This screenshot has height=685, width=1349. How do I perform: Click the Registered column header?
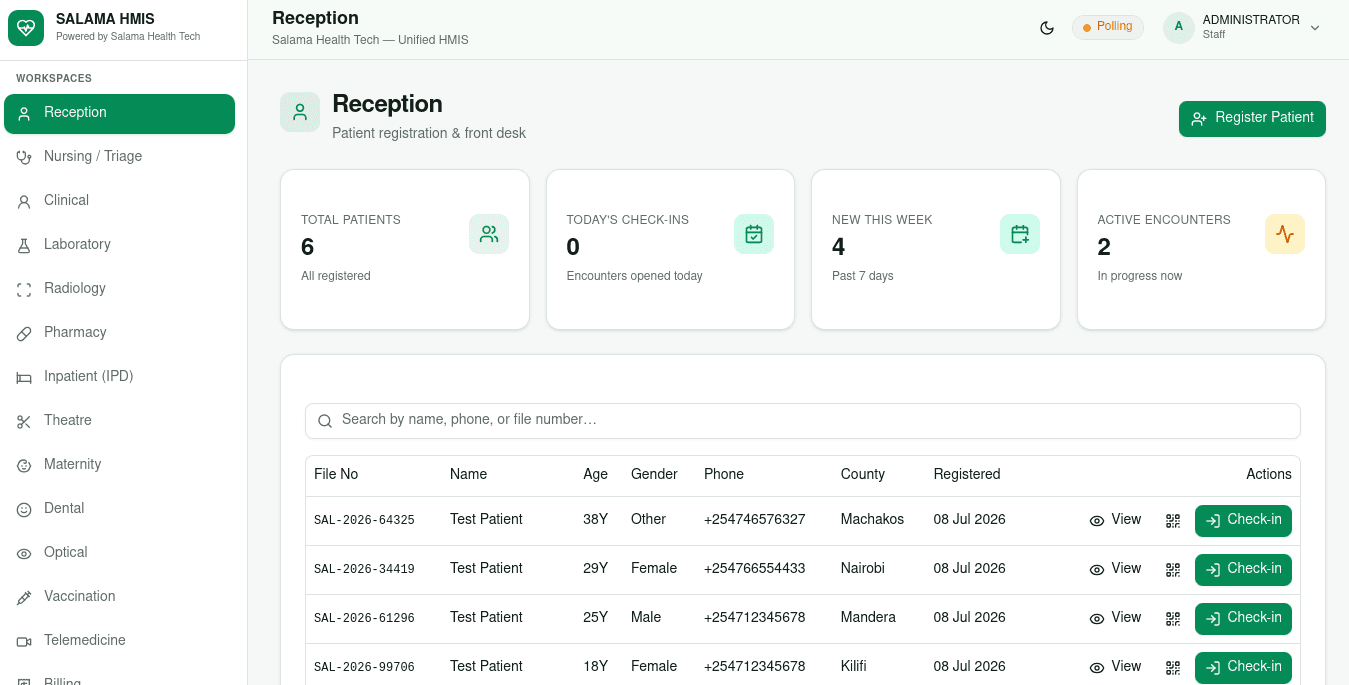[967, 474]
